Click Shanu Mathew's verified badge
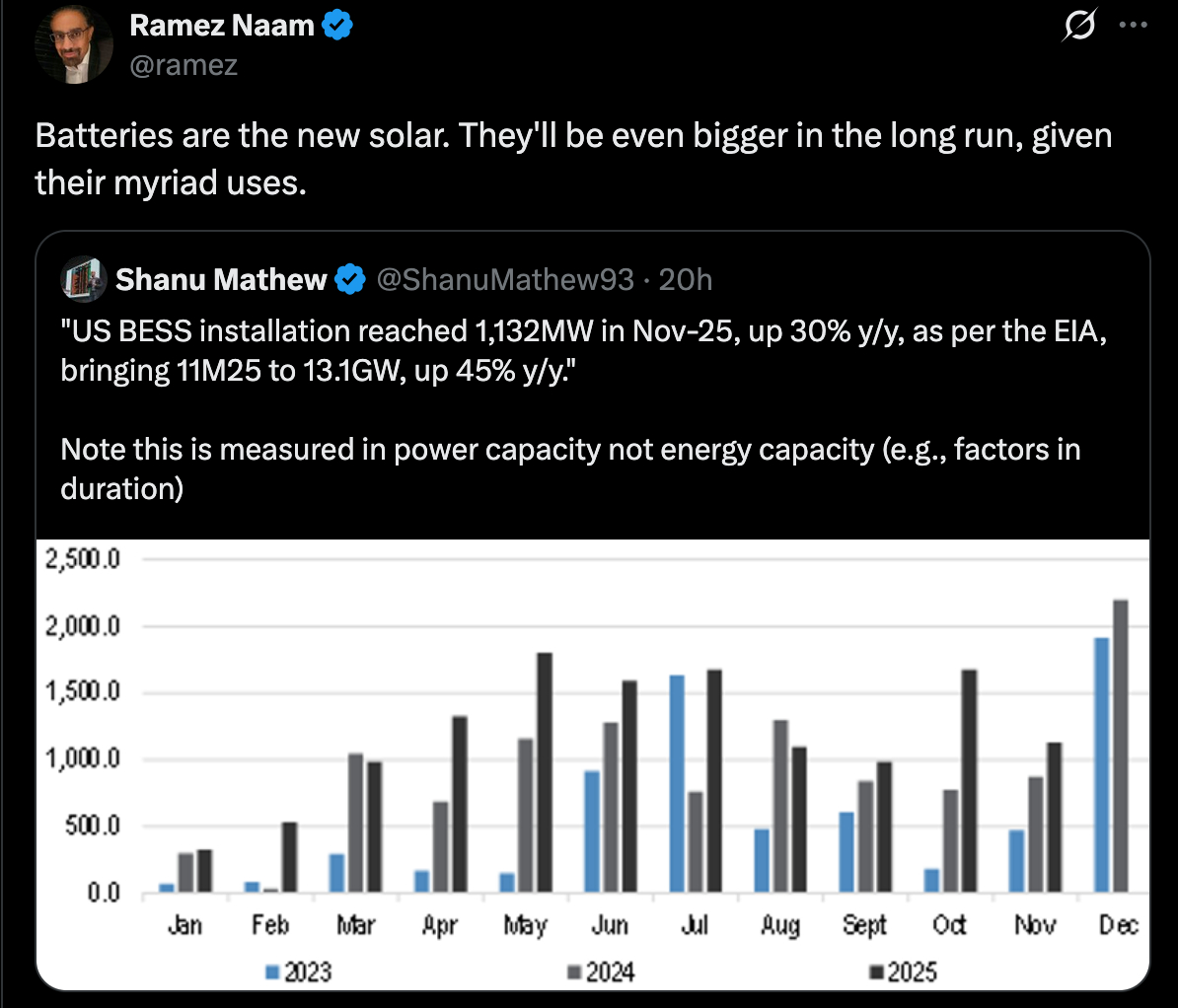Screen dimensions: 1178x1008 (350, 280)
